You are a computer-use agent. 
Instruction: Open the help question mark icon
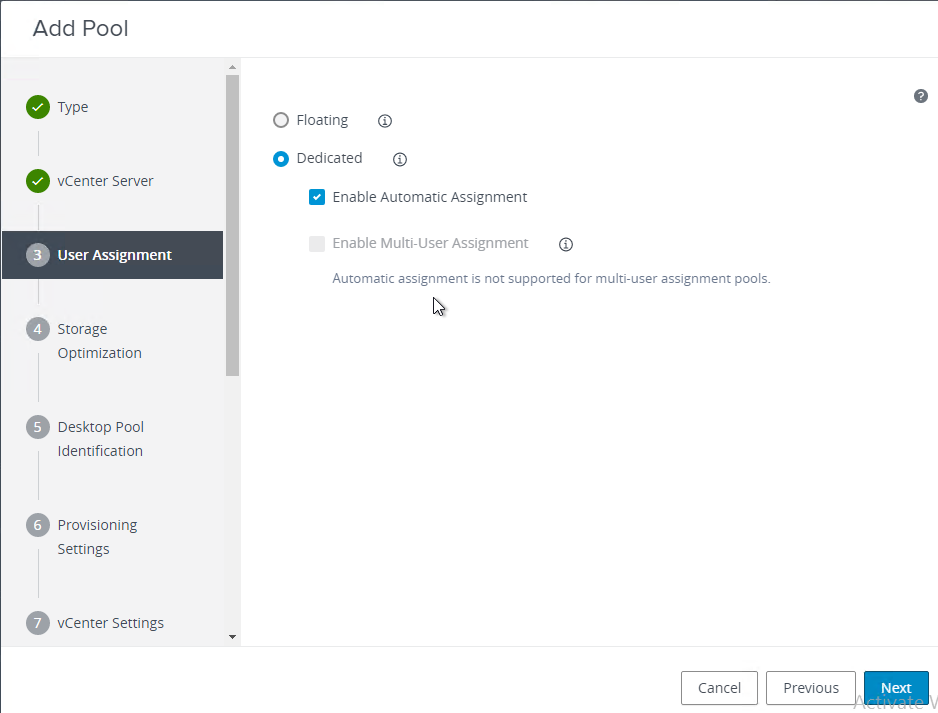coord(921,96)
